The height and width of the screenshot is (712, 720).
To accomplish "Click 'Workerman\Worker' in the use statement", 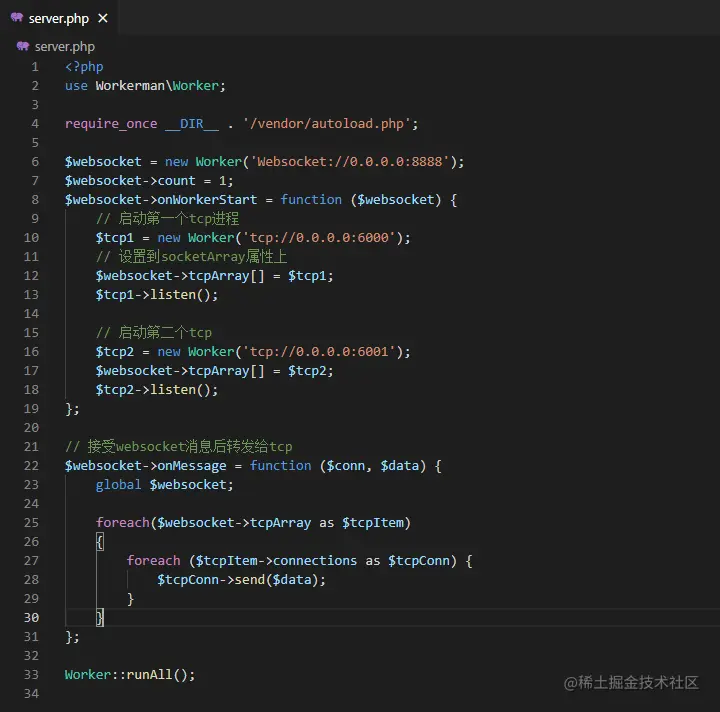I will [157, 86].
